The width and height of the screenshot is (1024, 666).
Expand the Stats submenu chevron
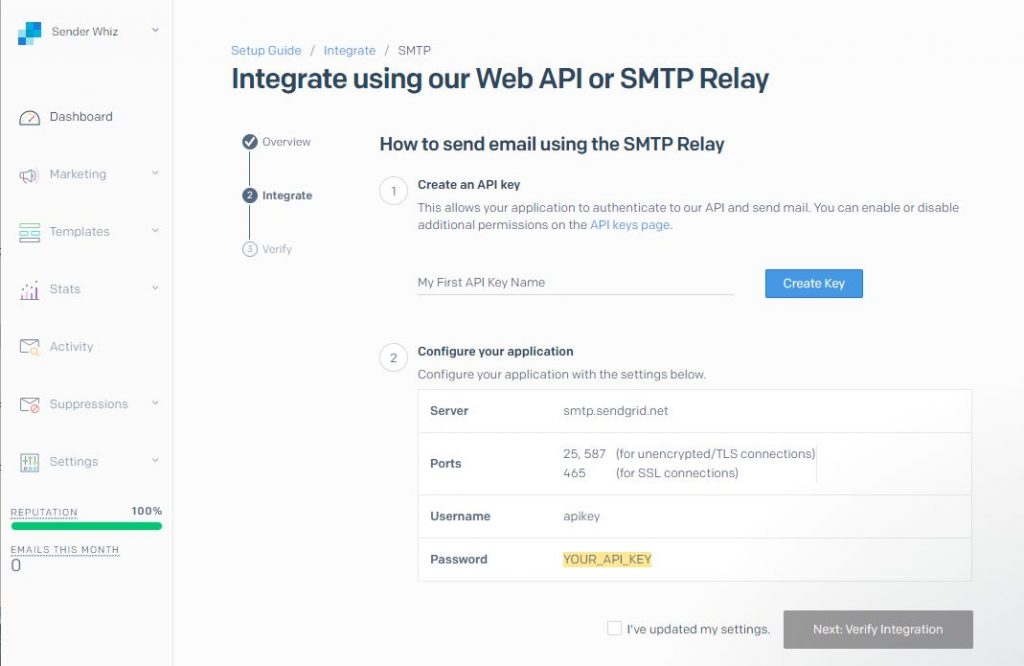click(155, 289)
